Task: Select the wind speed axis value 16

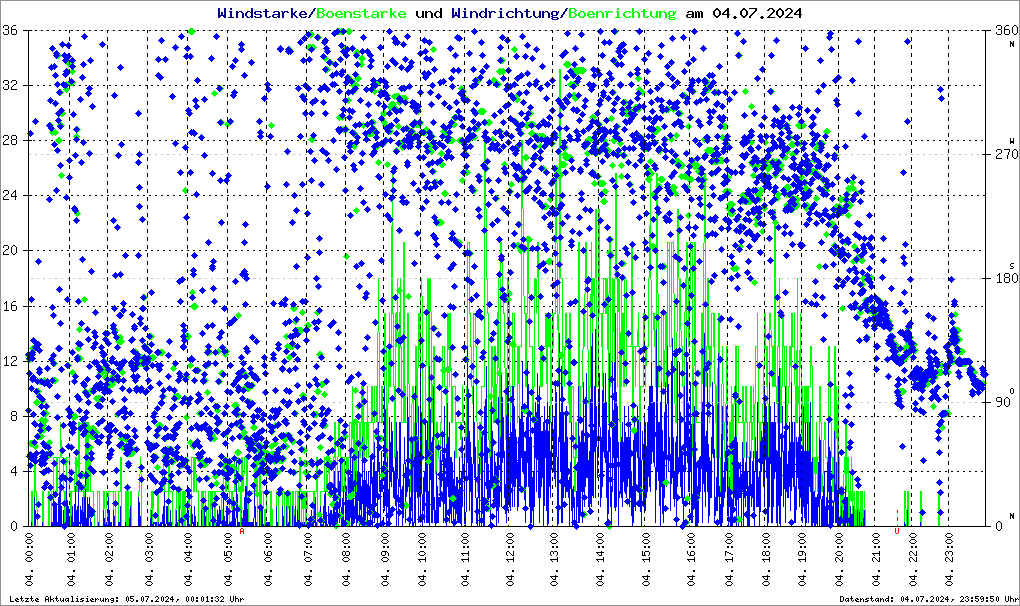Action: 10,306
